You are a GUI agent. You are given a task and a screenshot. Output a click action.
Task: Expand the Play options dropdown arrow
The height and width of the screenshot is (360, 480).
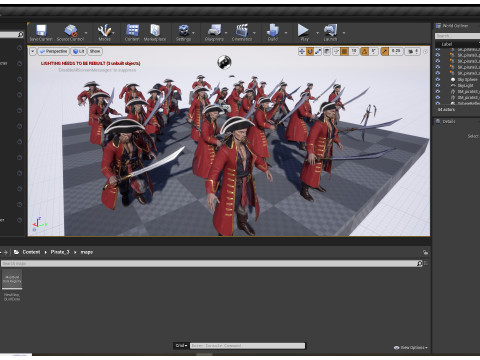coord(317,33)
